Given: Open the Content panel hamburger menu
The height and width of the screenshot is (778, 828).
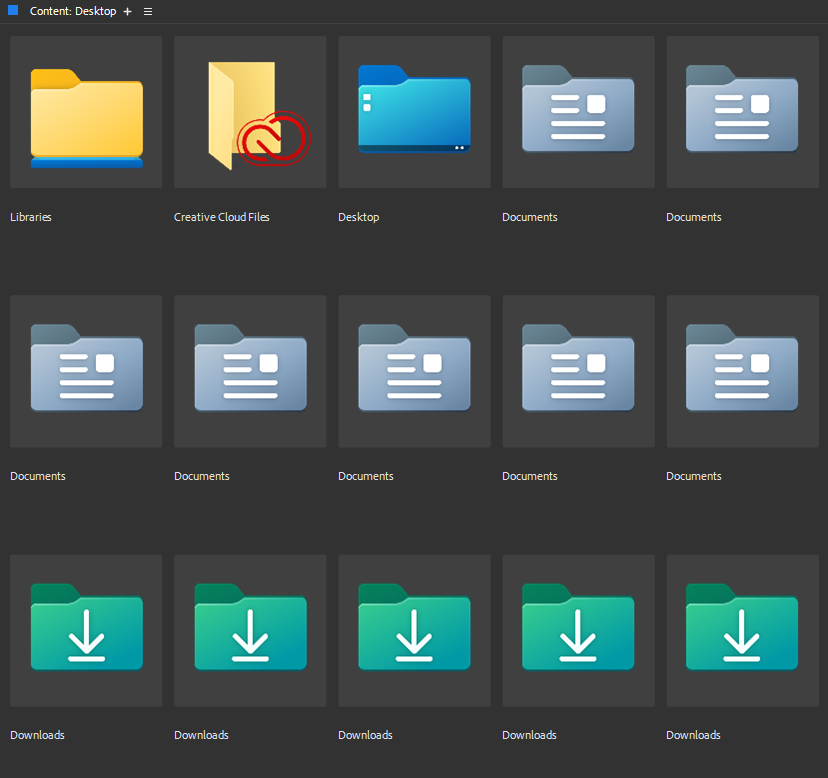Looking at the screenshot, I should point(148,11).
